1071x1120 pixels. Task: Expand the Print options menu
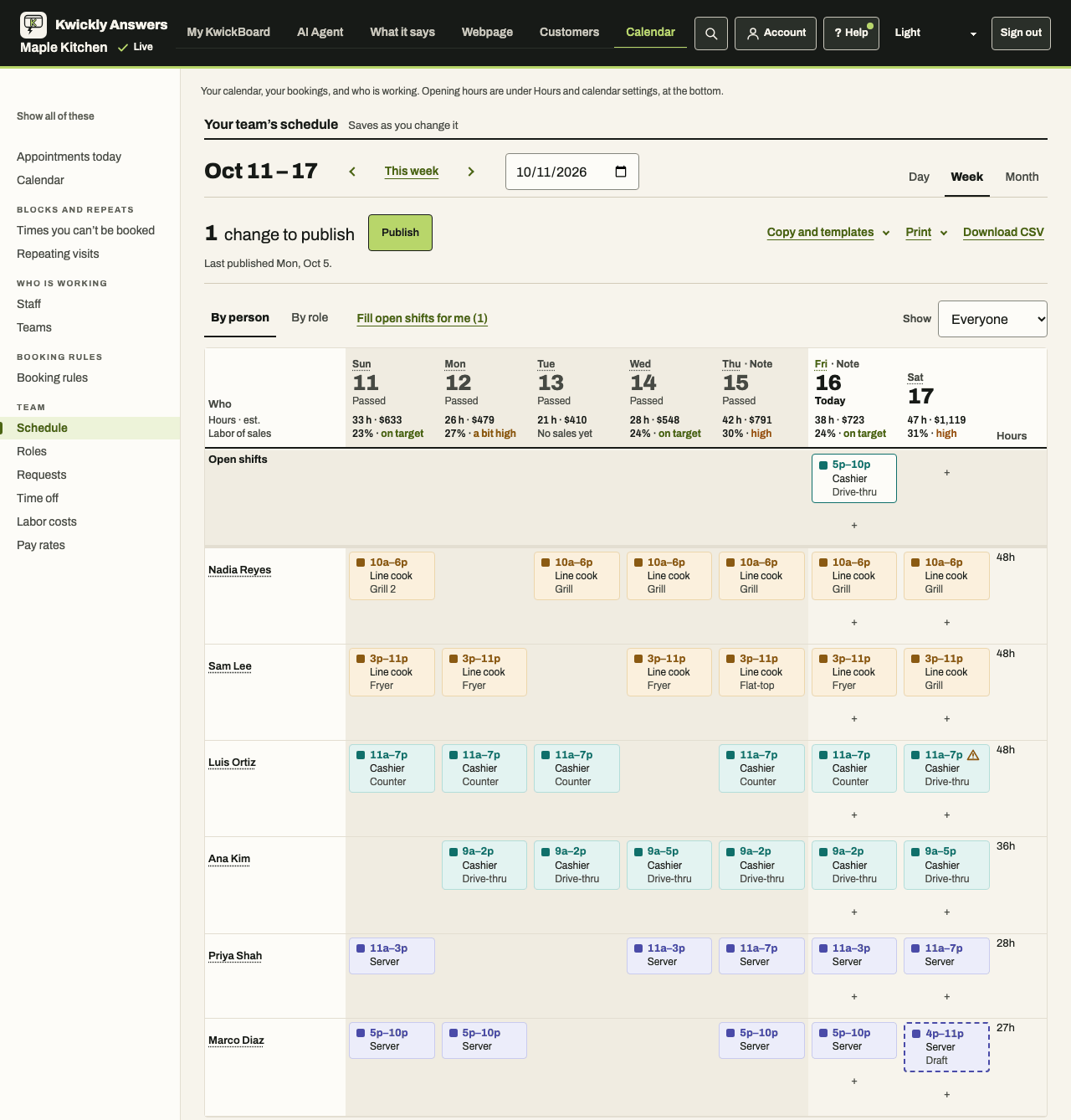(926, 233)
